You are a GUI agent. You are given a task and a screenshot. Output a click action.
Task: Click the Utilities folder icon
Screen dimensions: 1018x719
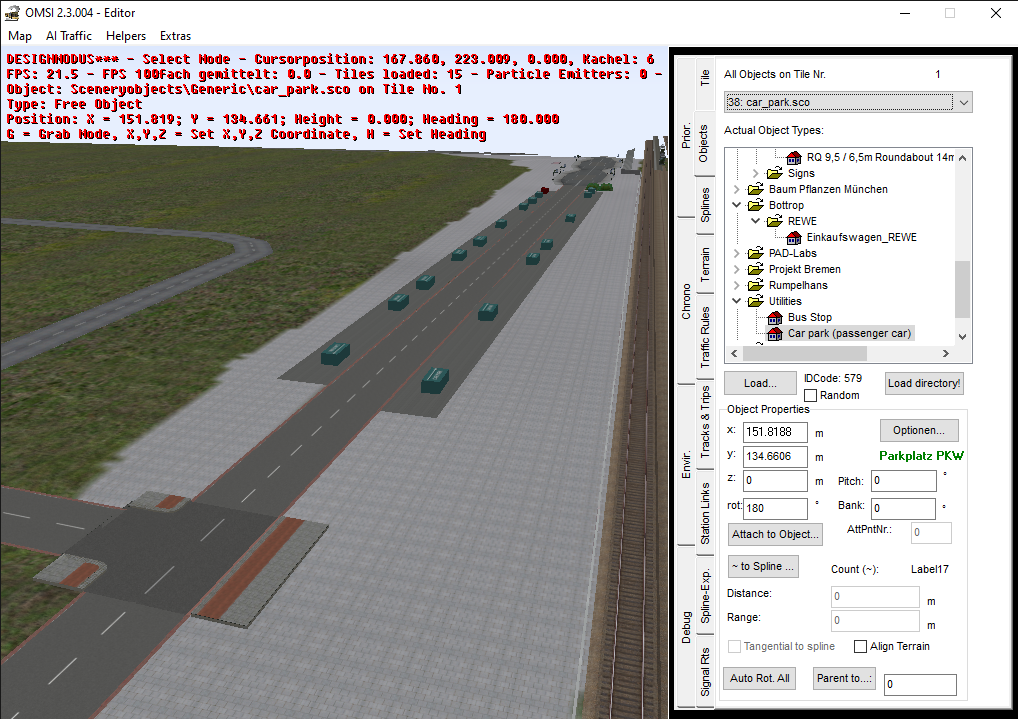(x=756, y=302)
